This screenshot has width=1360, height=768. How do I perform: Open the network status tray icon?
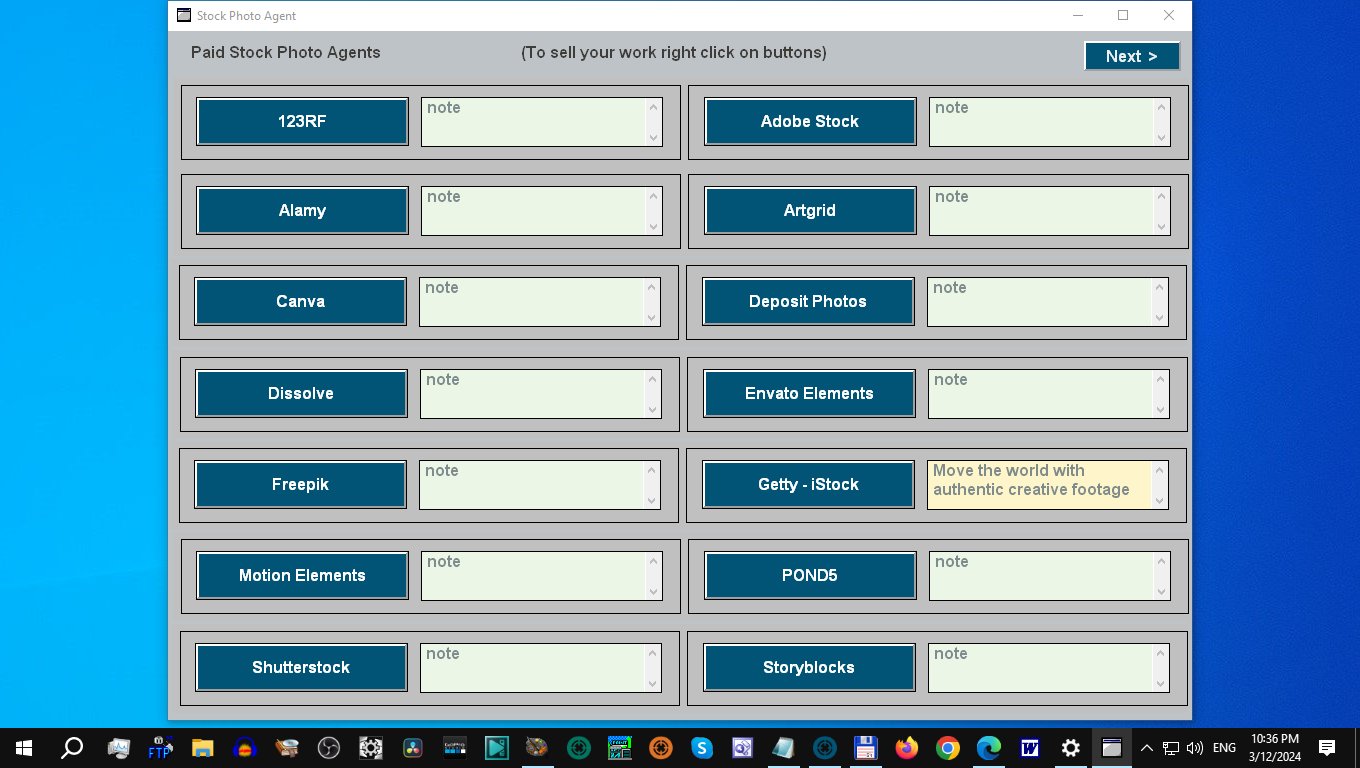coord(1171,747)
